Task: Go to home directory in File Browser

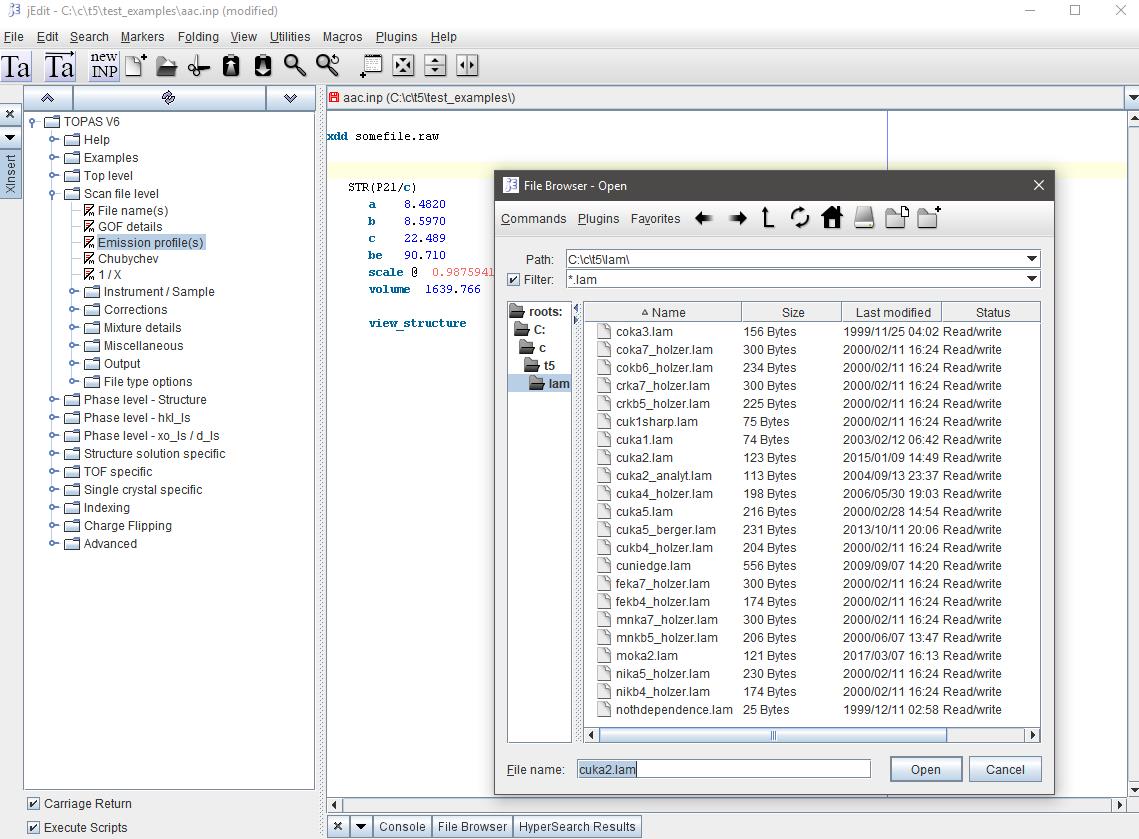Action: pyautogui.click(x=832, y=218)
